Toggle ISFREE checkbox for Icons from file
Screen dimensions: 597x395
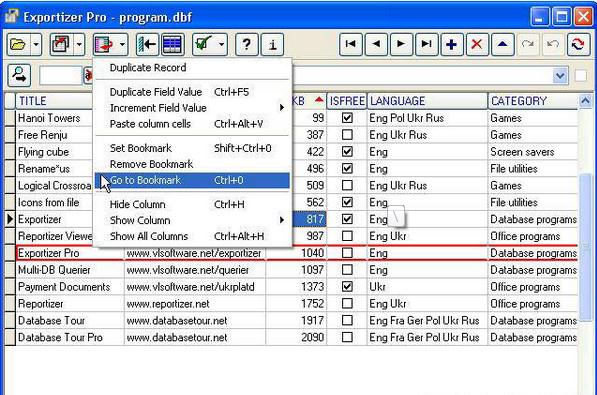click(347, 202)
